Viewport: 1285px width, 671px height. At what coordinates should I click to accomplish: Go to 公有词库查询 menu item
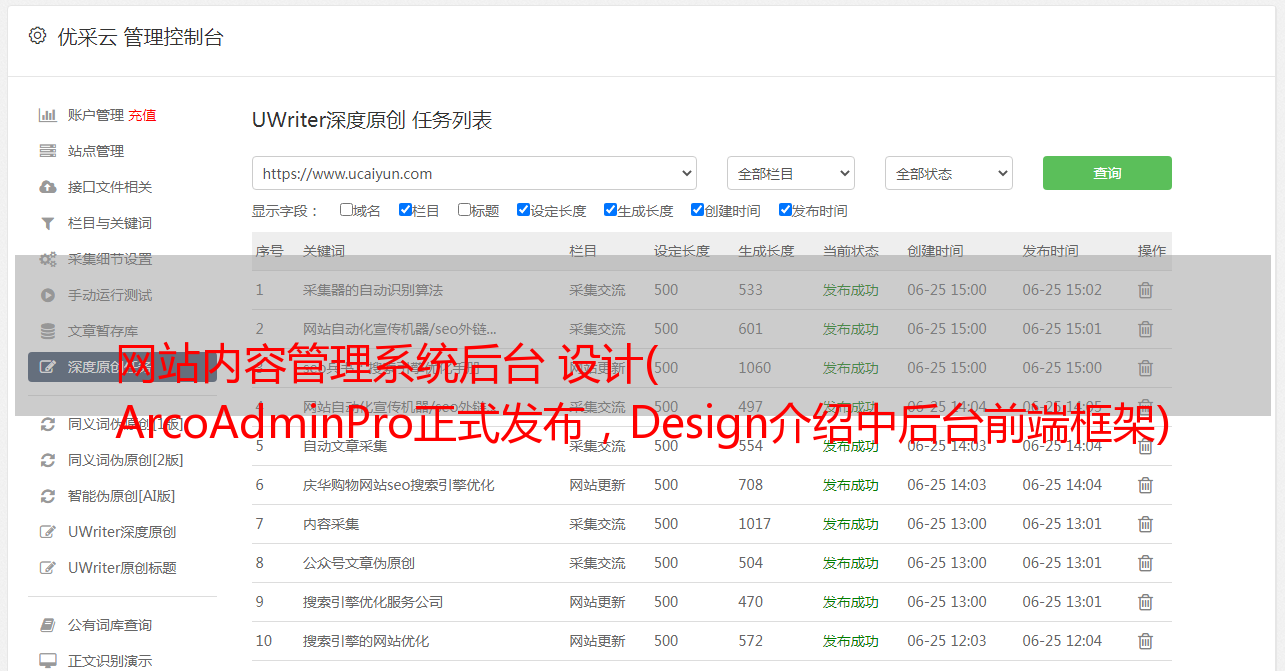(110, 625)
